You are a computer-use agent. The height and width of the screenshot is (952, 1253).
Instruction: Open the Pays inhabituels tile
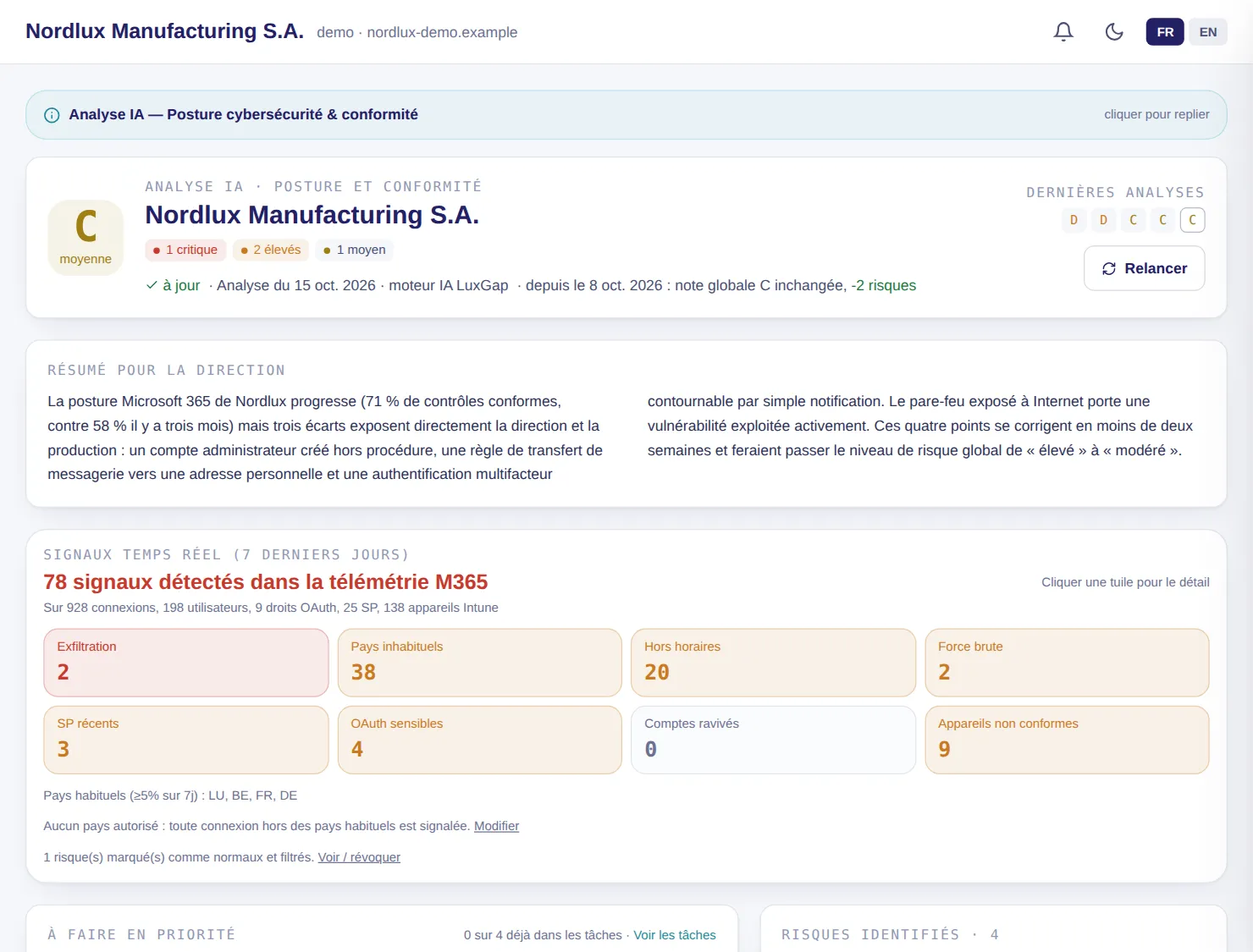click(x=480, y=663)
